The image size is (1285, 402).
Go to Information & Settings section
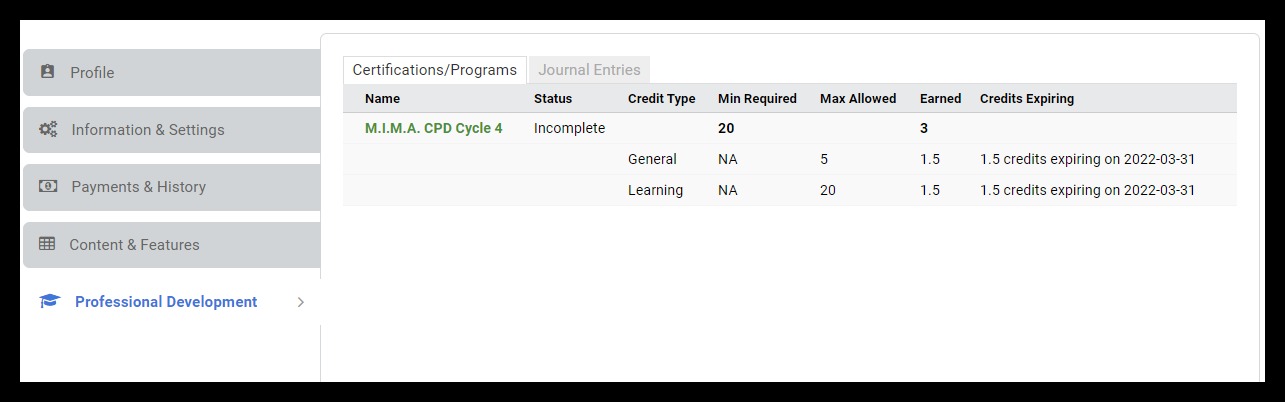148,130
